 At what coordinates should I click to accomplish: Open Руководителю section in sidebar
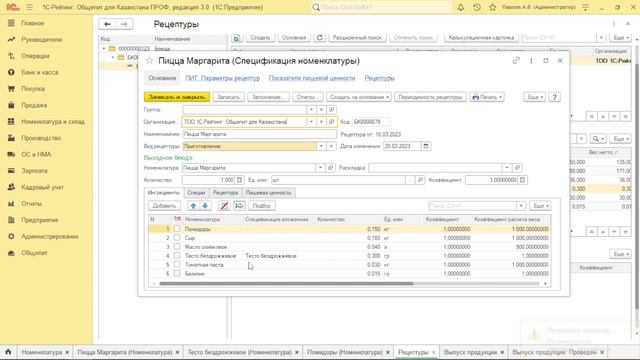coord(42,40)
